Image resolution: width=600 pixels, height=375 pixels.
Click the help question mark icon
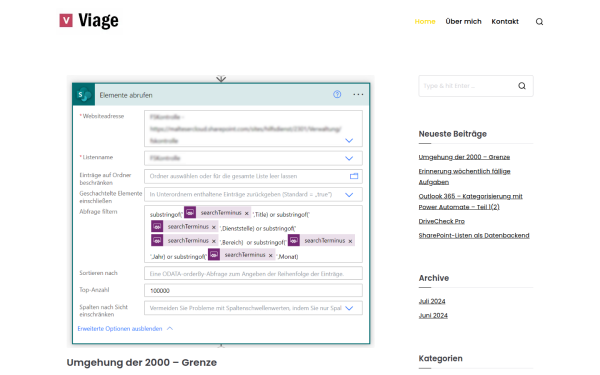pyautogui.click(x=337, y=95)
